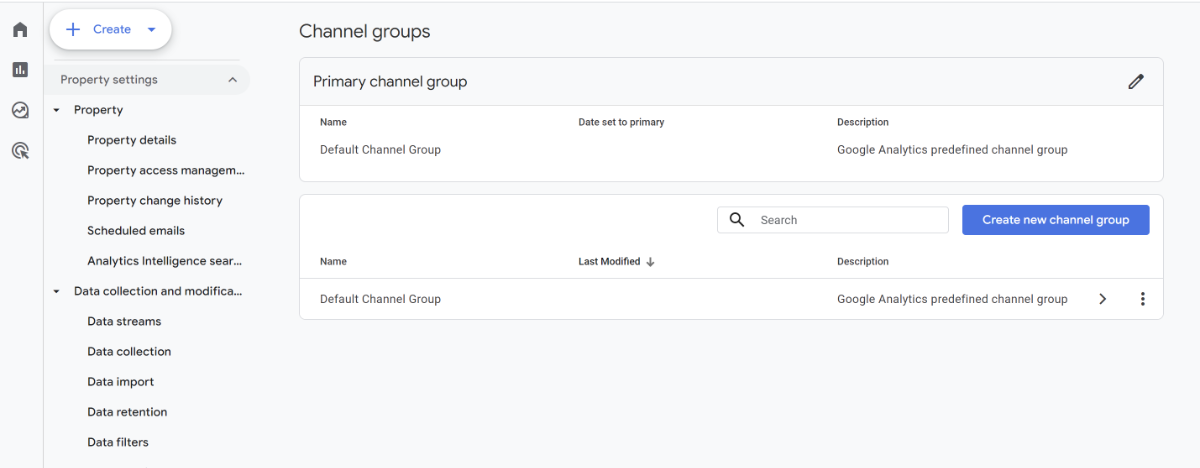
Task: Collapse the Property tree group
Action: (x=57, y=110)
